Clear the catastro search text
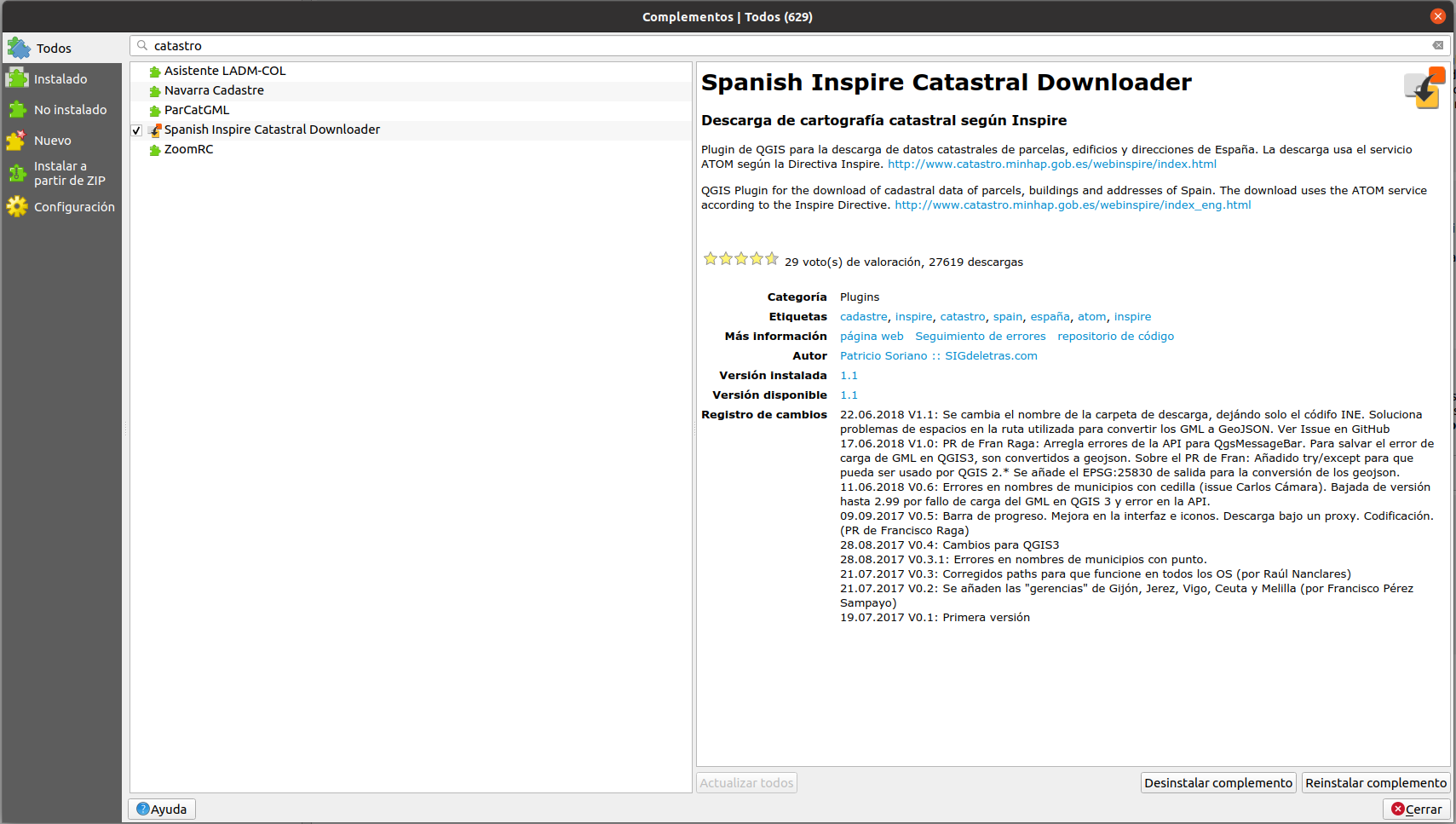 (1438, 45)
